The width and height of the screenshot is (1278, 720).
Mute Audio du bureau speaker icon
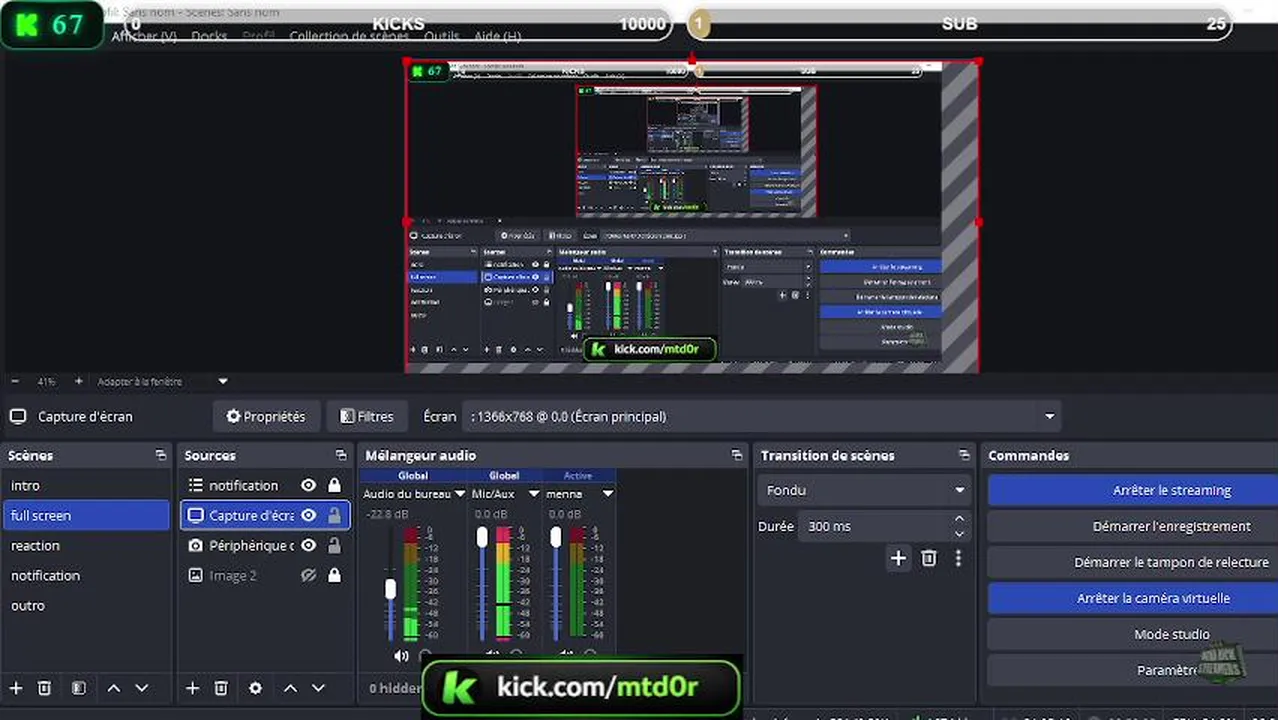coord(401,656)
